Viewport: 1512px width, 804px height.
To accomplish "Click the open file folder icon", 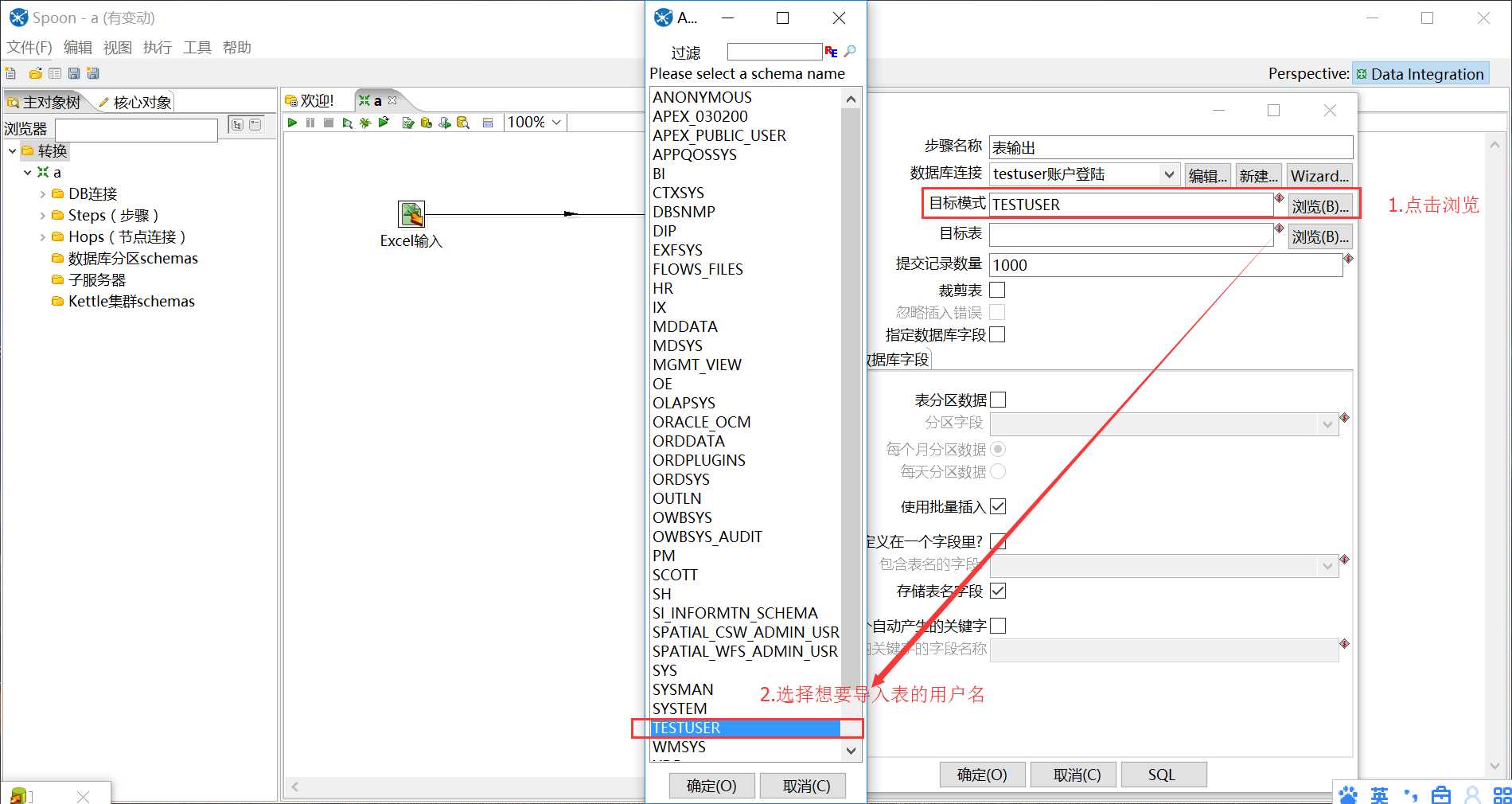I will (35, 73).
